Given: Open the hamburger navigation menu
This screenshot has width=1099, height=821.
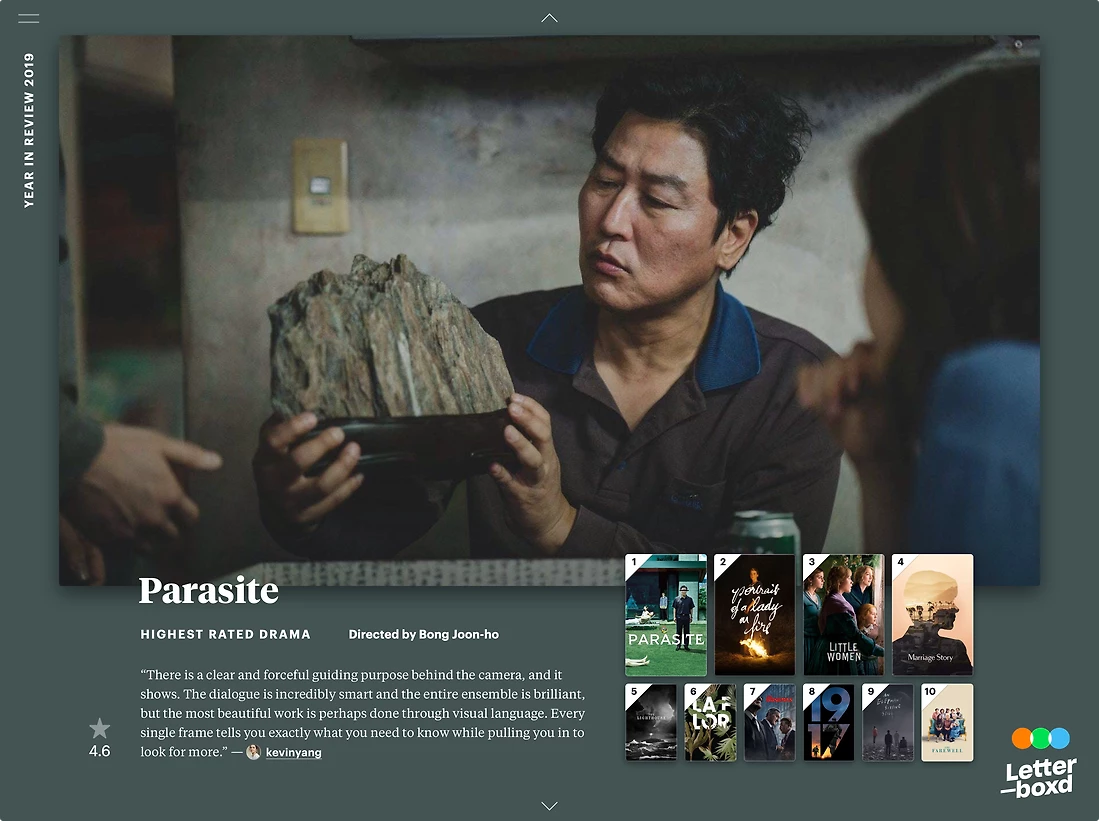Looking at the screenshot, I should [28, 17].
